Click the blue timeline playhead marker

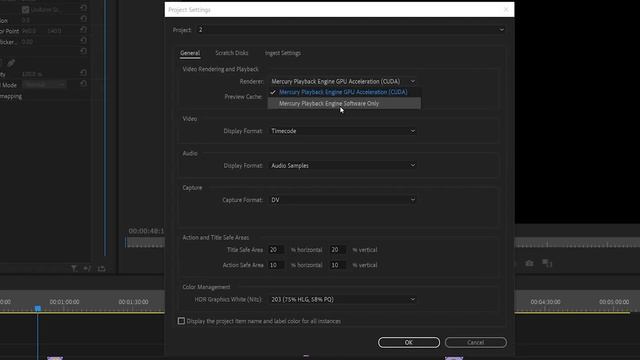point(38,309)
